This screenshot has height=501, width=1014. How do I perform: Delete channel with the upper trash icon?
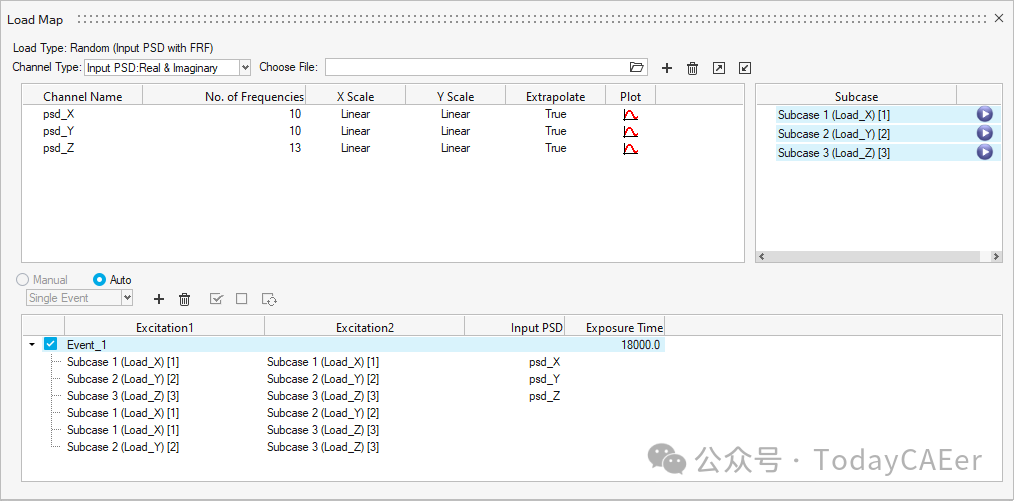692,68
